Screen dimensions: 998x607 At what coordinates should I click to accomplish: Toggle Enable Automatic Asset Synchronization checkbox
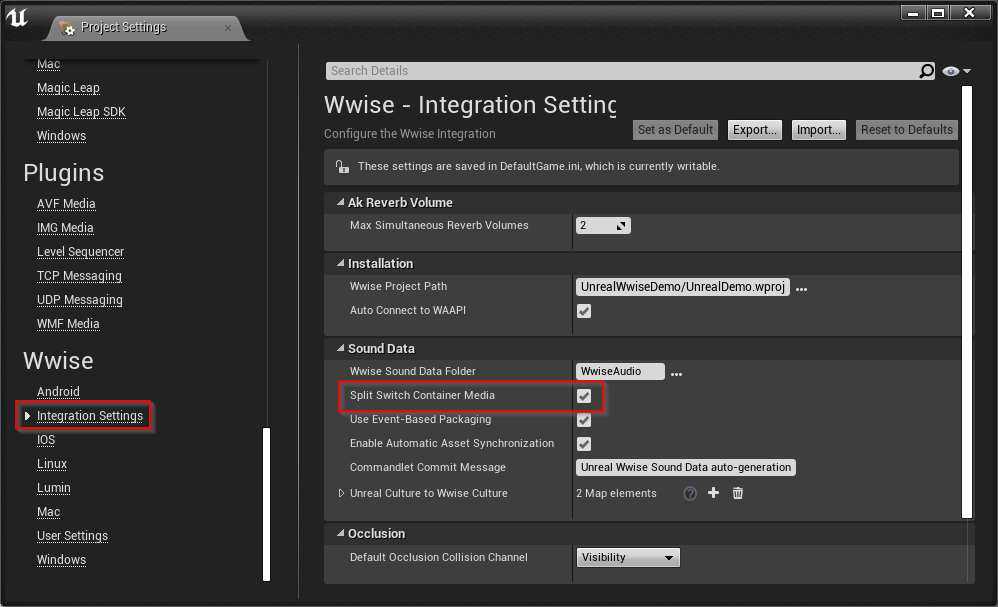click(x=584, y=444)
